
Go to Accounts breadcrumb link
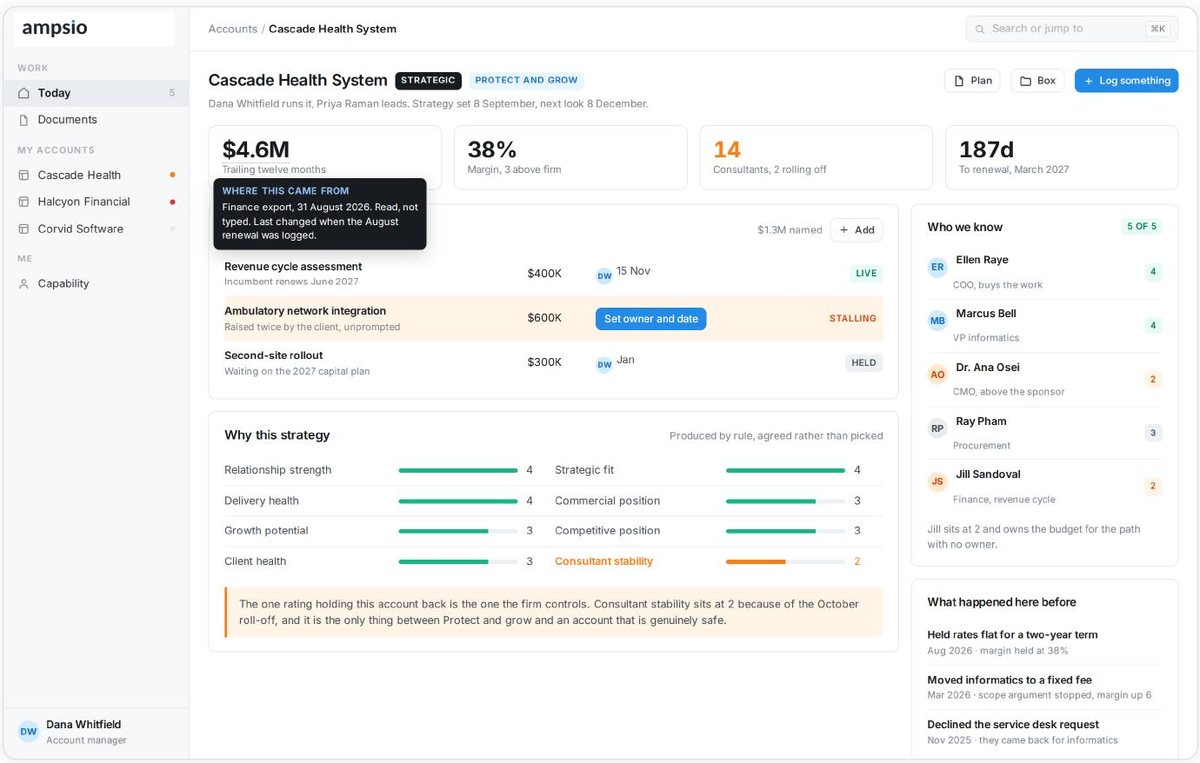233,29
